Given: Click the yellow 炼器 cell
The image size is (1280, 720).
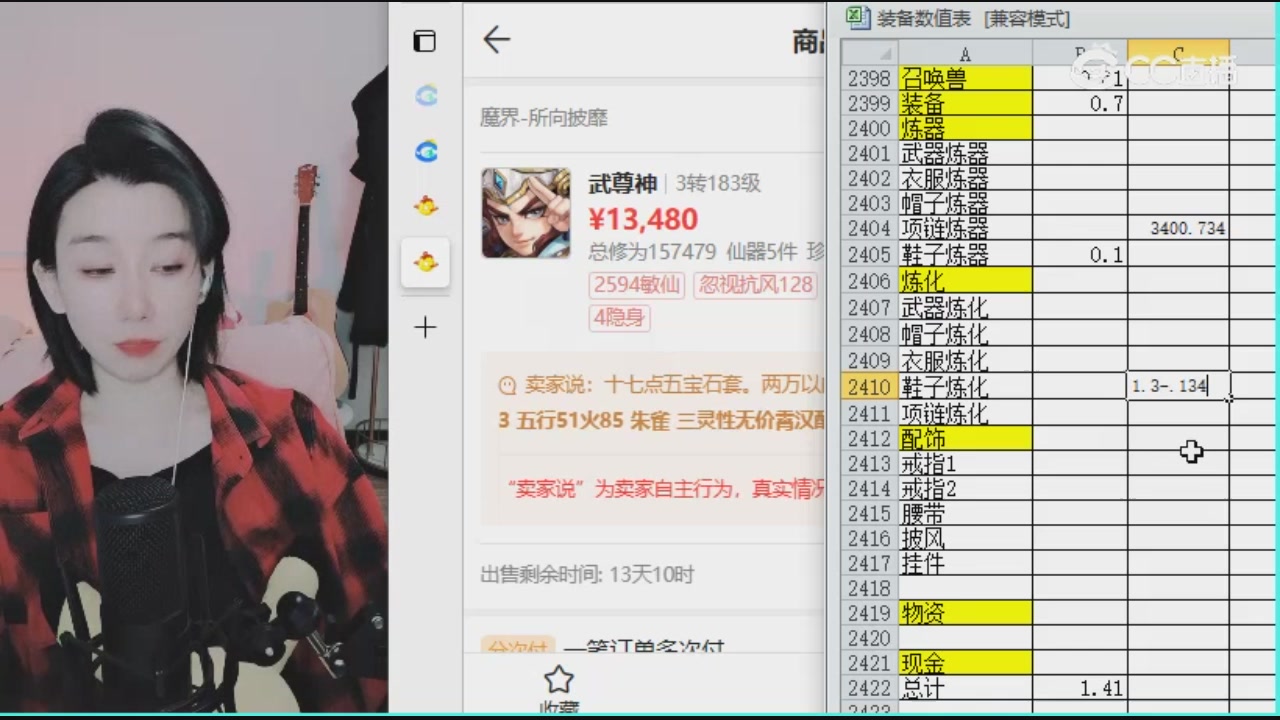Looking at the screenshot, I should point(965,128).
